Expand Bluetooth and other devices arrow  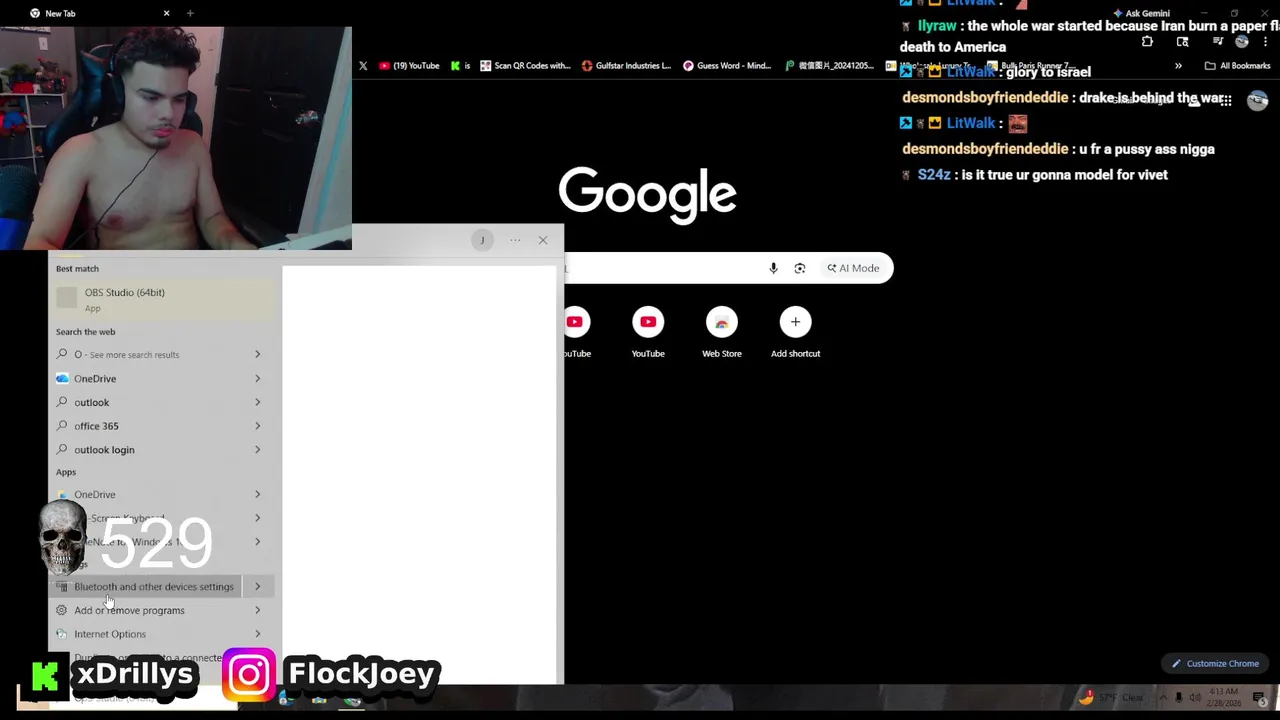coord(257,587)
